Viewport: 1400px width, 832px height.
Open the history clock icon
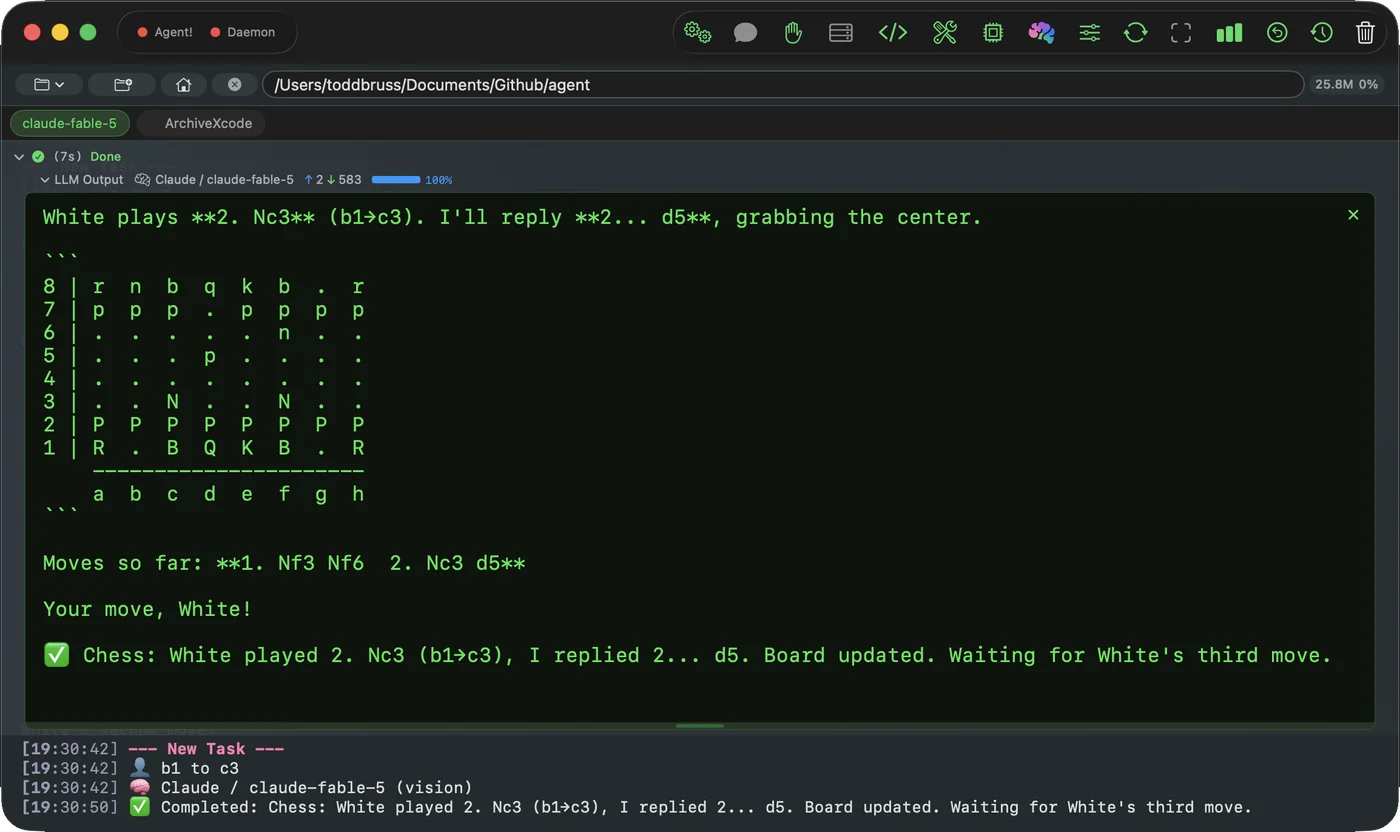click(x=1321, y=33)
